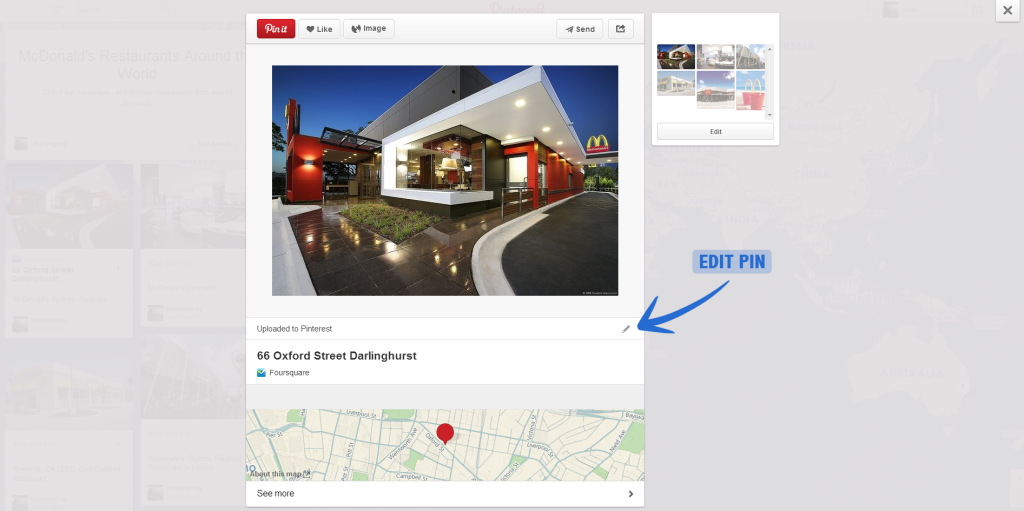Click the share arrow icon beside Send
This screenshot has height=511, width=1024.
[x=620, y=29]
